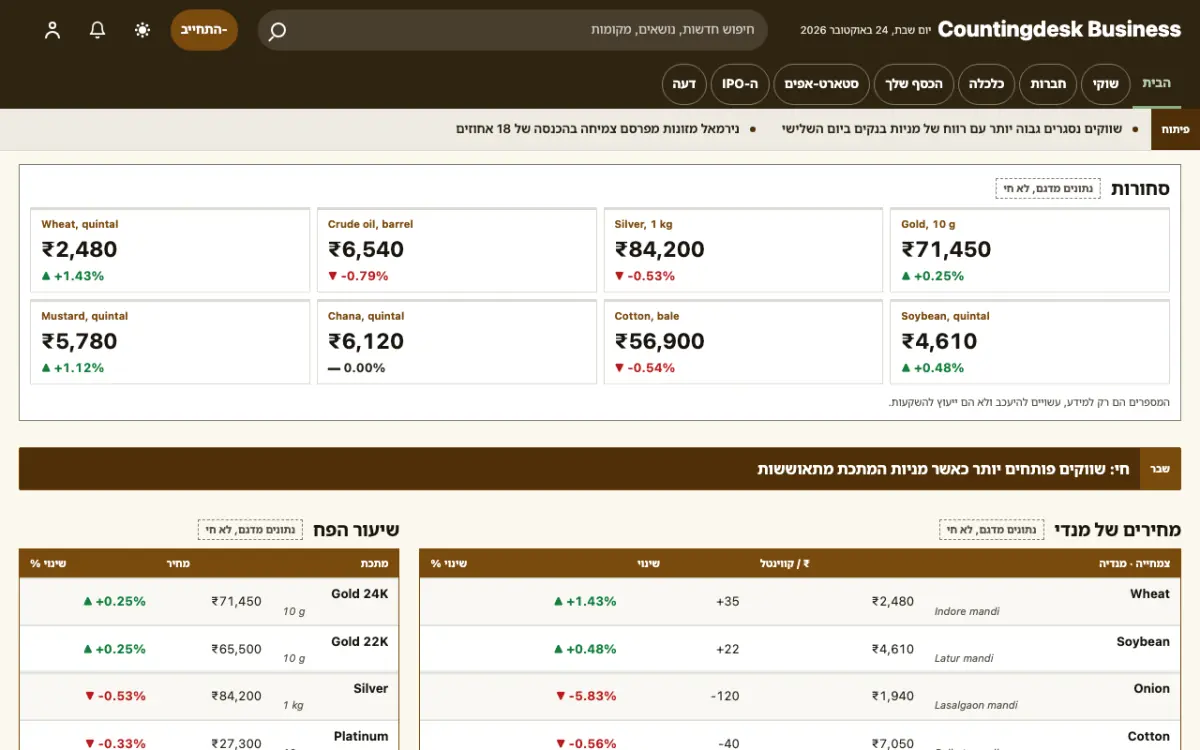Open the Silver, 1 kg commodity card

[743, 250]
